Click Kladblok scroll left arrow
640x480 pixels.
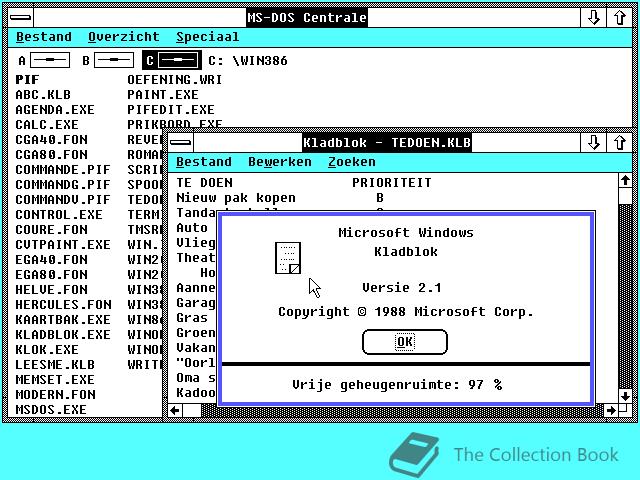click(x=176, y=410)
